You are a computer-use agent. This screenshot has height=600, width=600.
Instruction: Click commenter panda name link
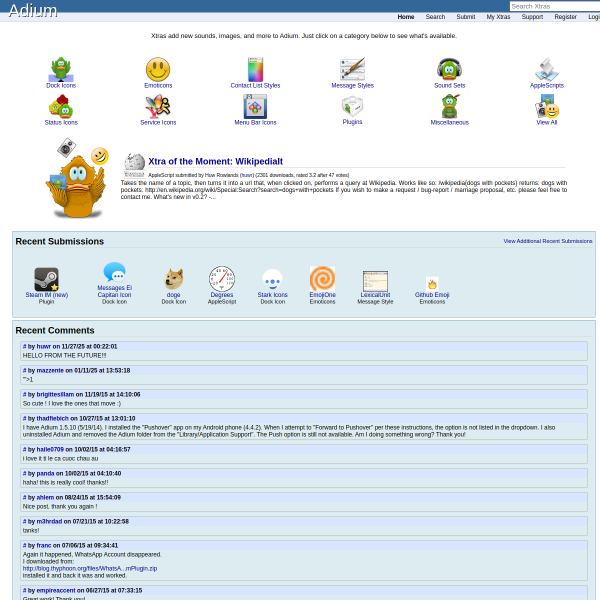point(45,474)
